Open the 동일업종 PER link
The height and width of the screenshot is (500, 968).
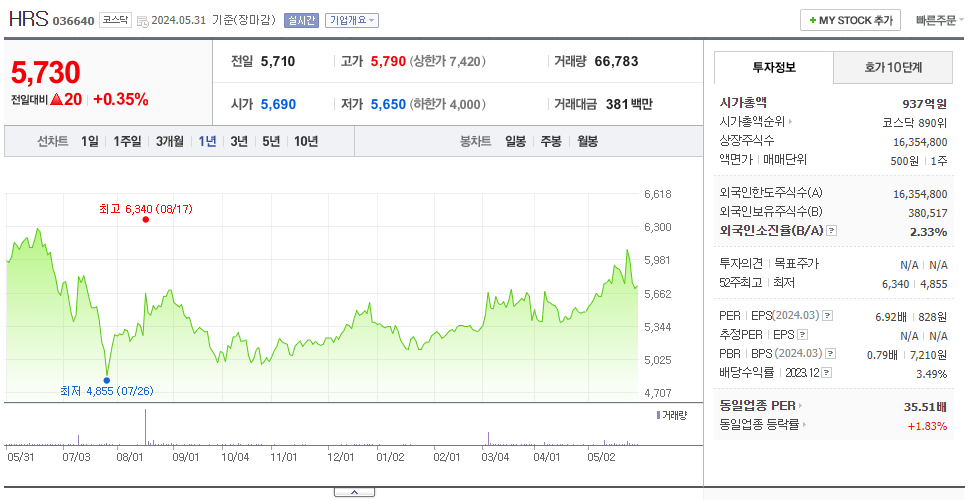coord(761,406)
